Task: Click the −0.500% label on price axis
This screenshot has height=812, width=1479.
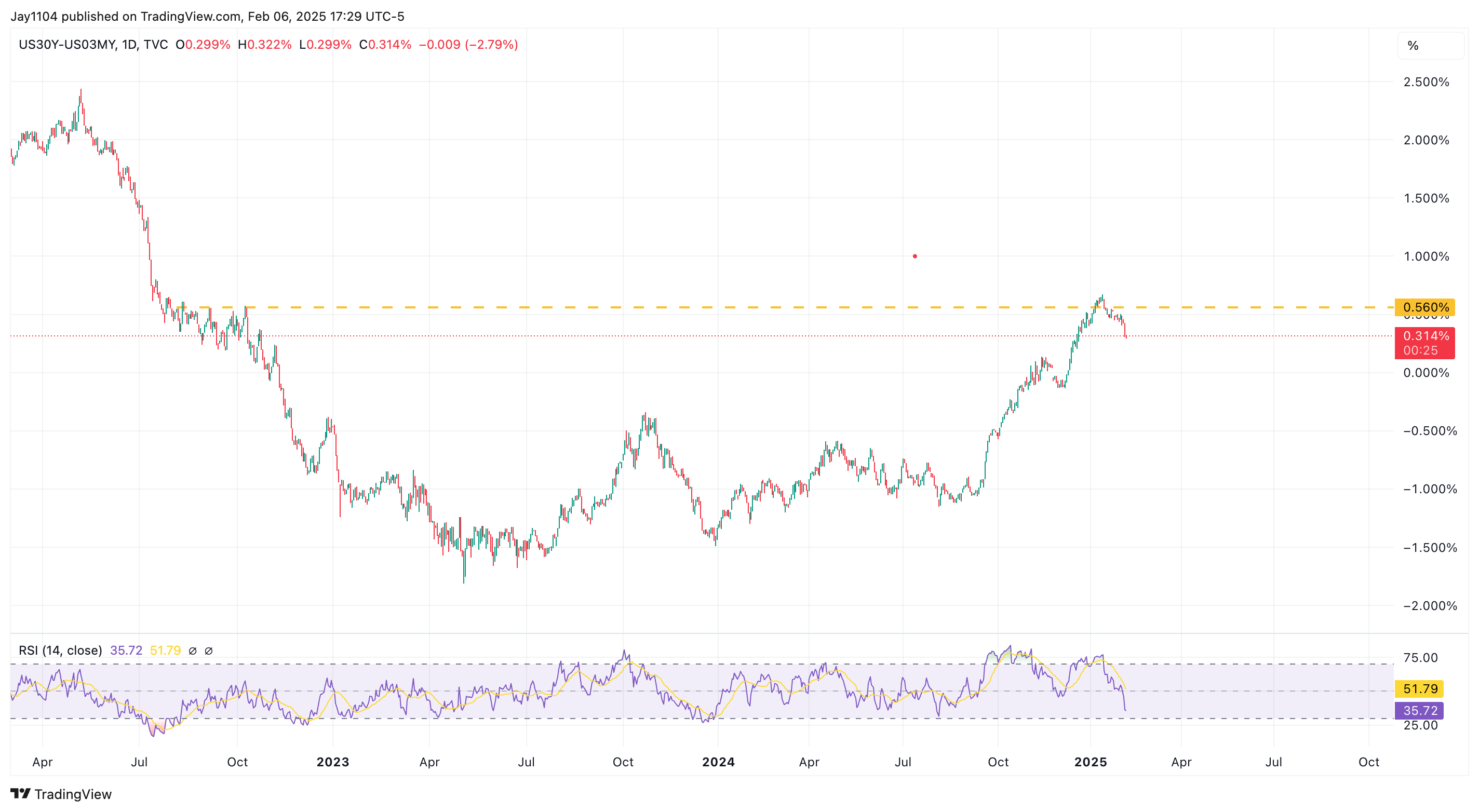Action: (x=1430, y=431)
